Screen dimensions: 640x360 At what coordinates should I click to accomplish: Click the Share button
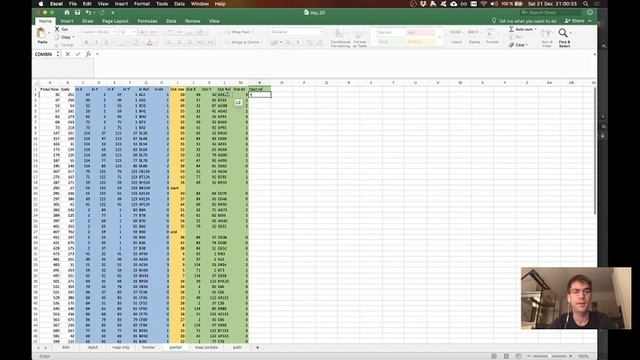coord(575,21)
